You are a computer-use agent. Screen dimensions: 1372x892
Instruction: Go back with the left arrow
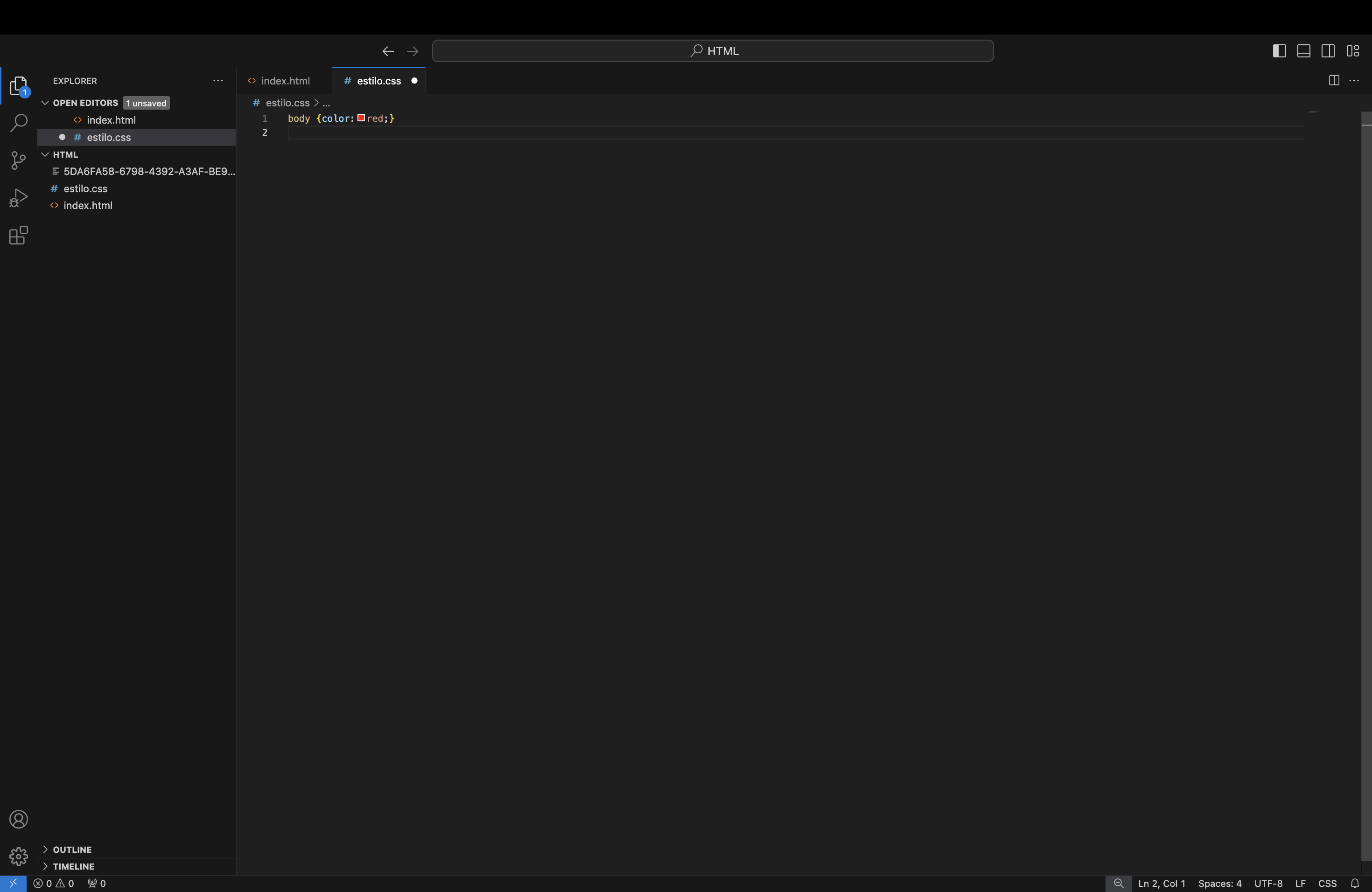coord(388,51)
